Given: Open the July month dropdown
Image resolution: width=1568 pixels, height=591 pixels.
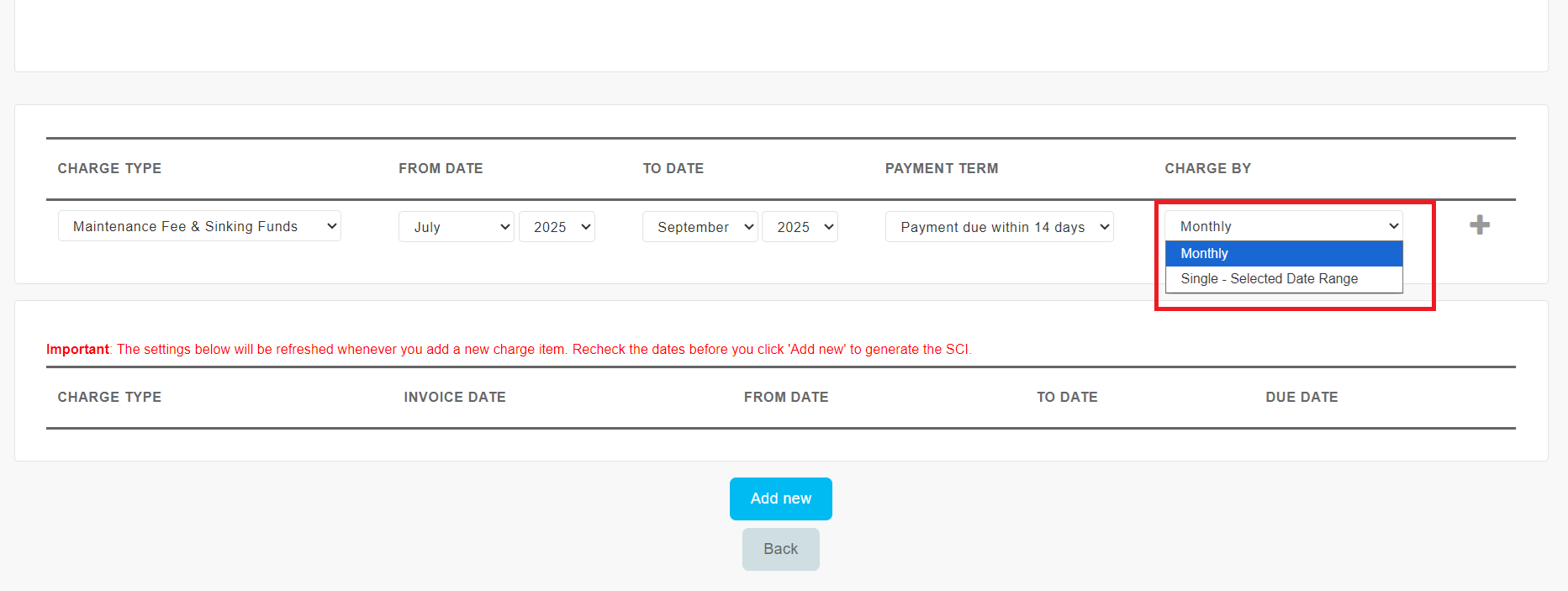Looking at the screenshot, I should click(x=456, y=227).
